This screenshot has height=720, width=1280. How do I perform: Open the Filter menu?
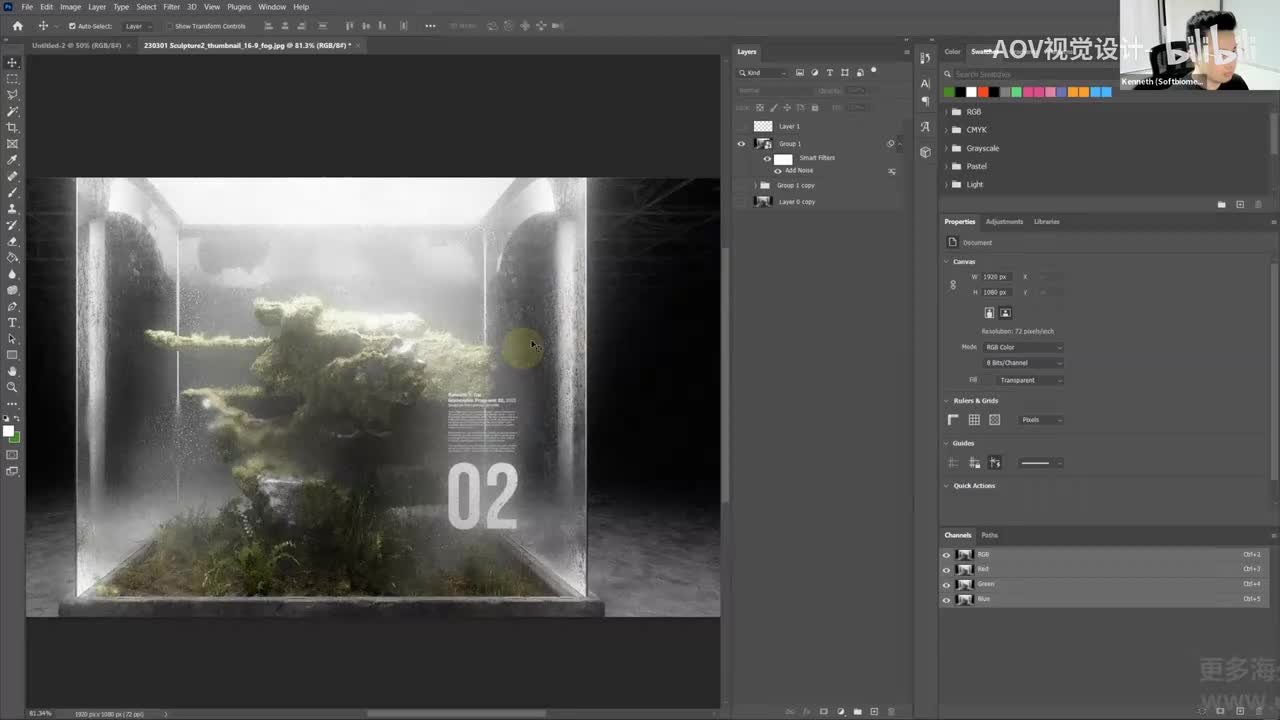[172, 7]
